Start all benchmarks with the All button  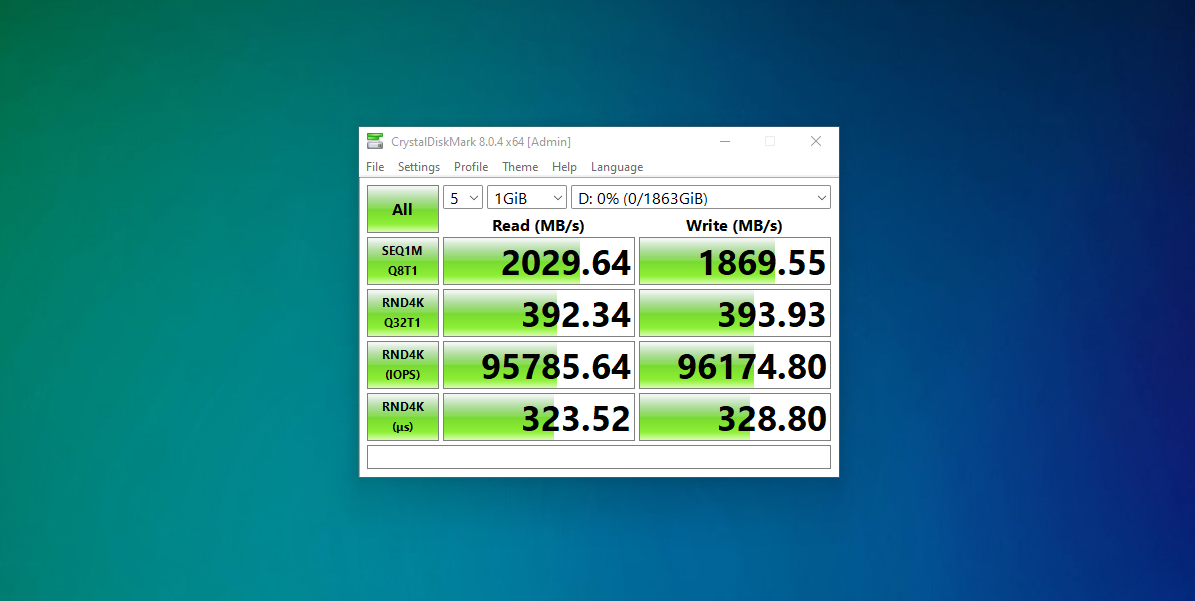(x=402, y=209)
